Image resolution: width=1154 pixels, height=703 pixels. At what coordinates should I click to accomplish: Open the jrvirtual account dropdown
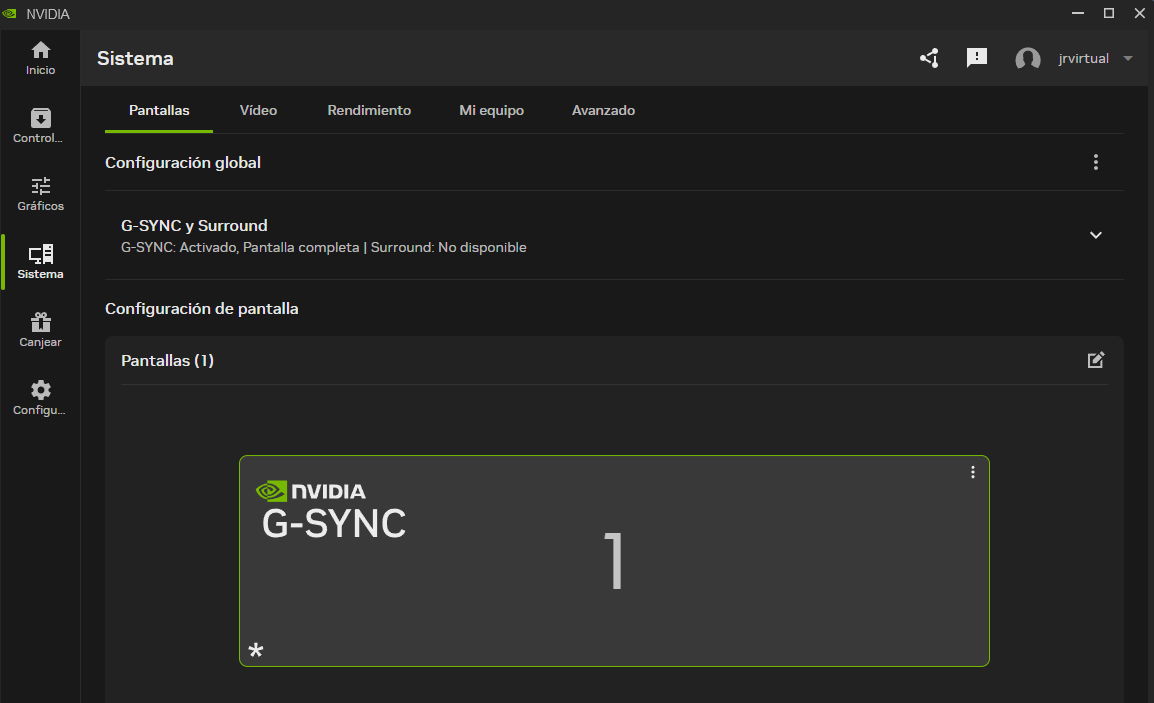click(1128, 58)
